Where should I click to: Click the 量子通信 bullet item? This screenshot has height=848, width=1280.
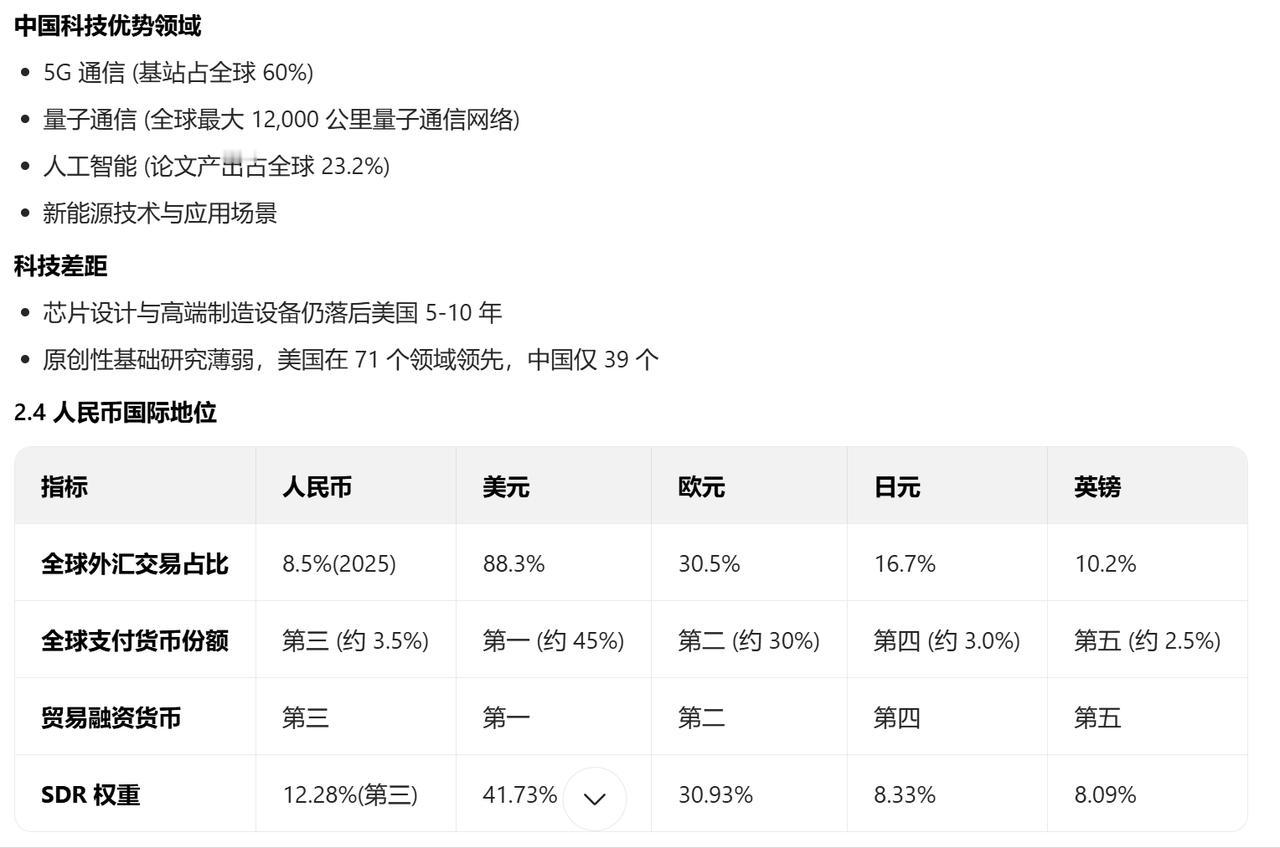point(281,120)
